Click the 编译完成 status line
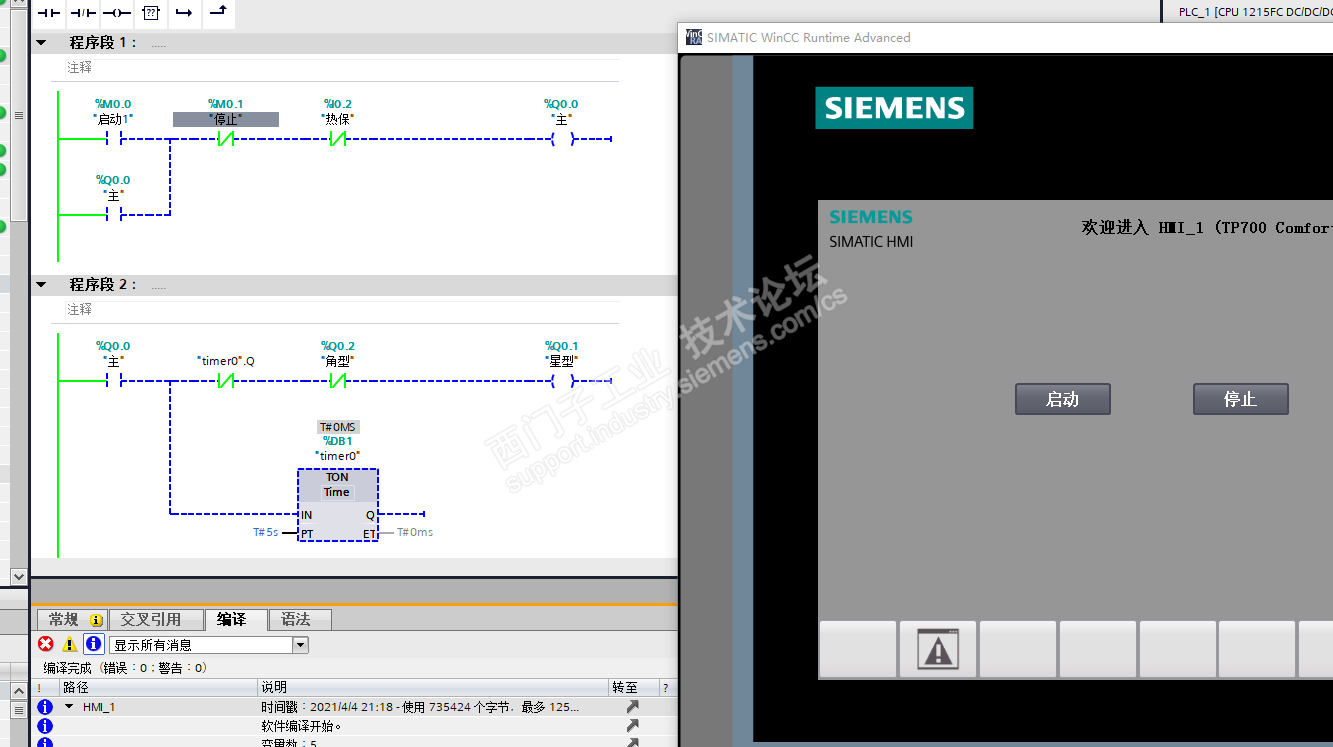 point(125,667)
